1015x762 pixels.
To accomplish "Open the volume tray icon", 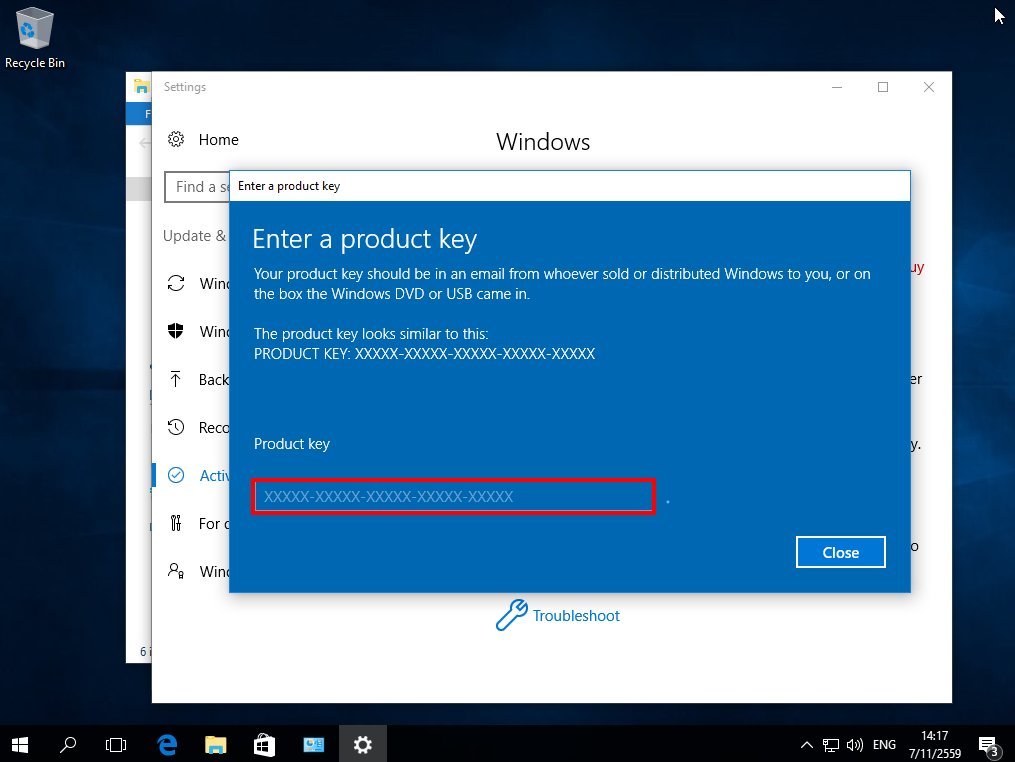I will click(854, 745).
